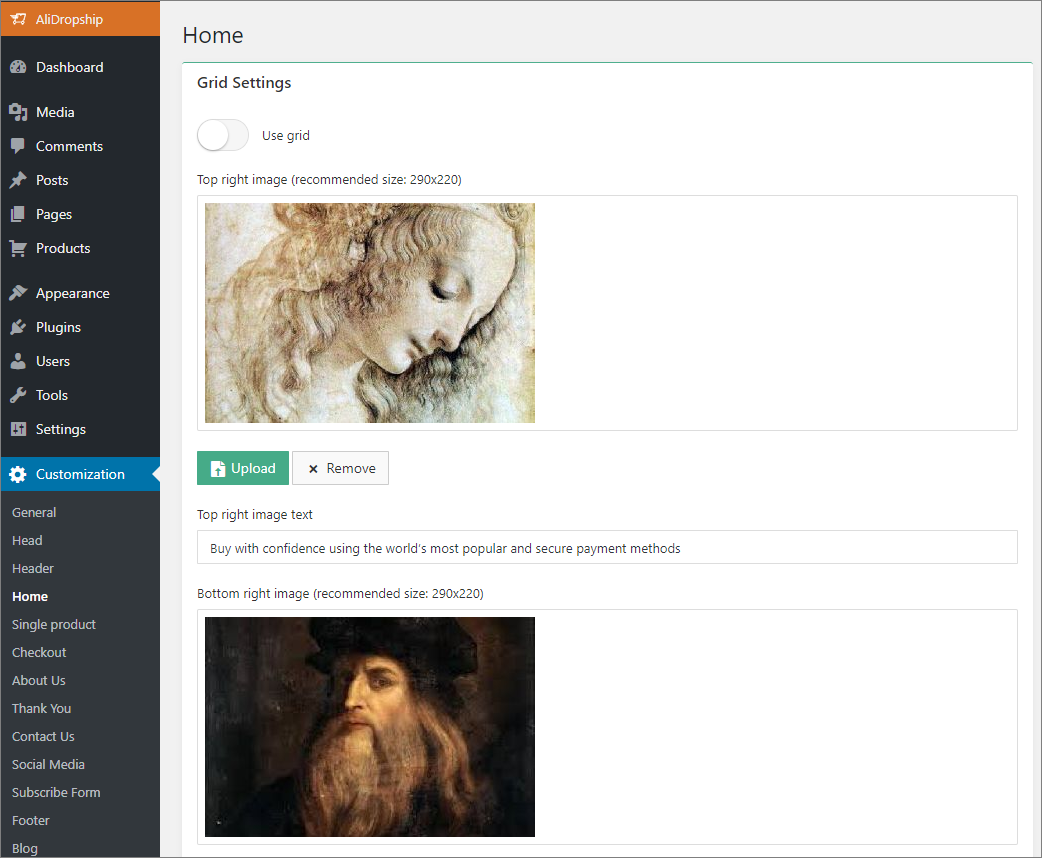Go to Plugins
The height and width of the screenshot is (858, 1042).
click(x=80, y=327)
